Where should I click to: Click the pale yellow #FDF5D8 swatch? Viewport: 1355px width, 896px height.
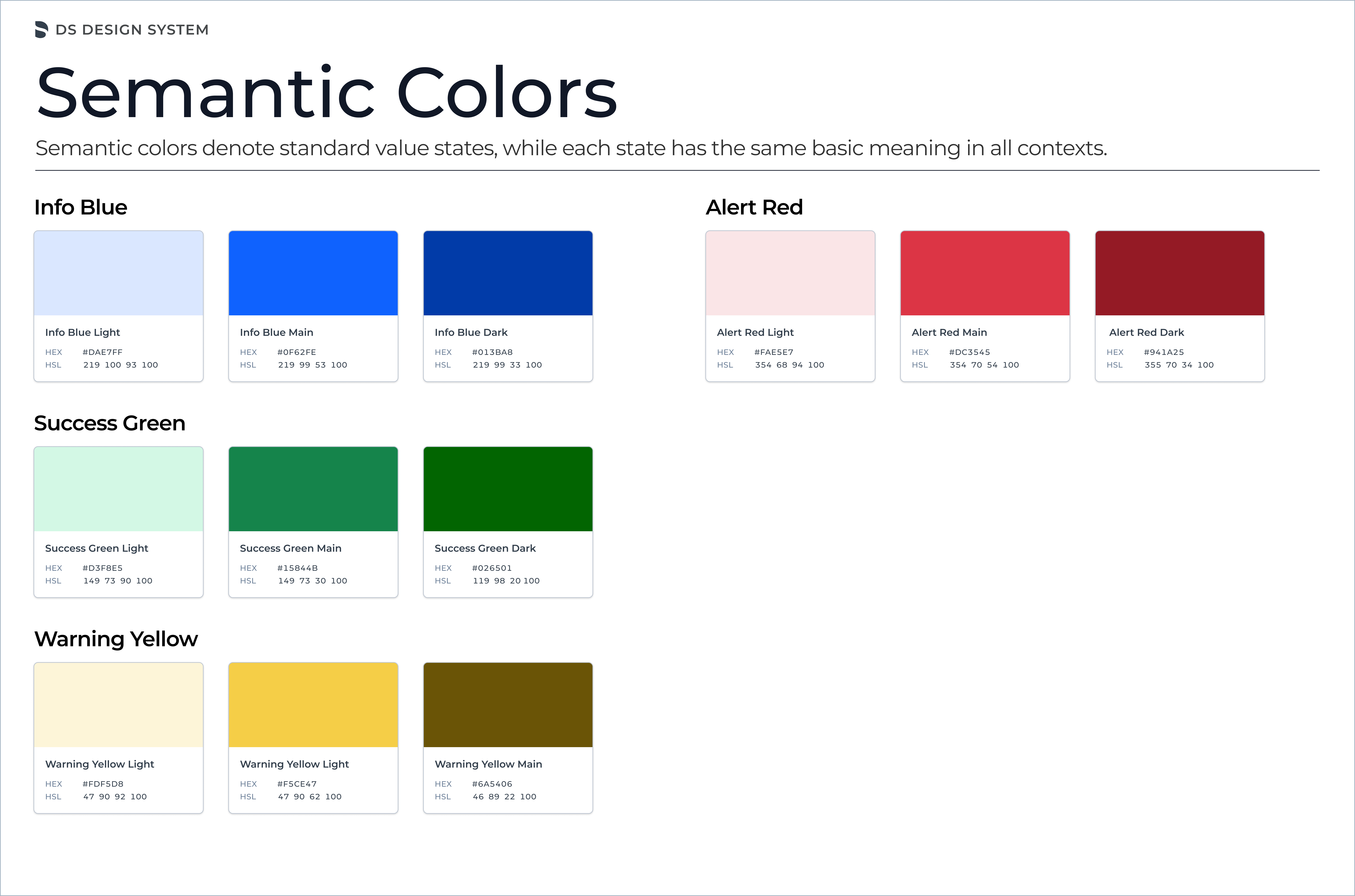[x=118, y=705]
